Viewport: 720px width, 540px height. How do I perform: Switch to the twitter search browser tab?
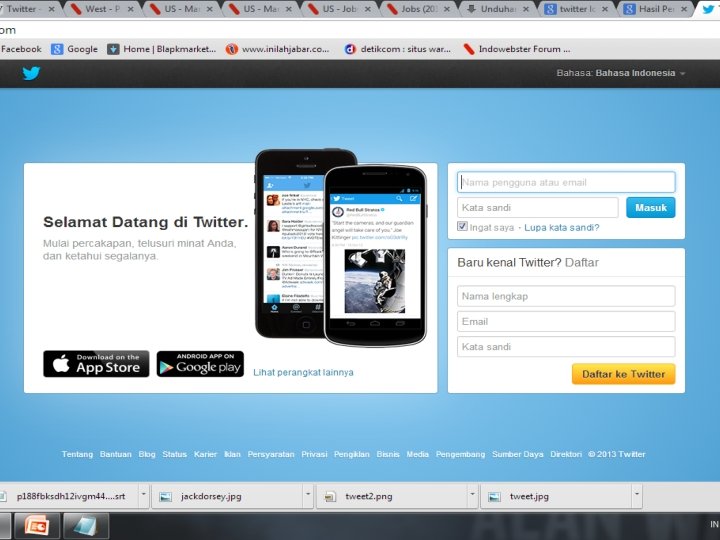[577, 9]
